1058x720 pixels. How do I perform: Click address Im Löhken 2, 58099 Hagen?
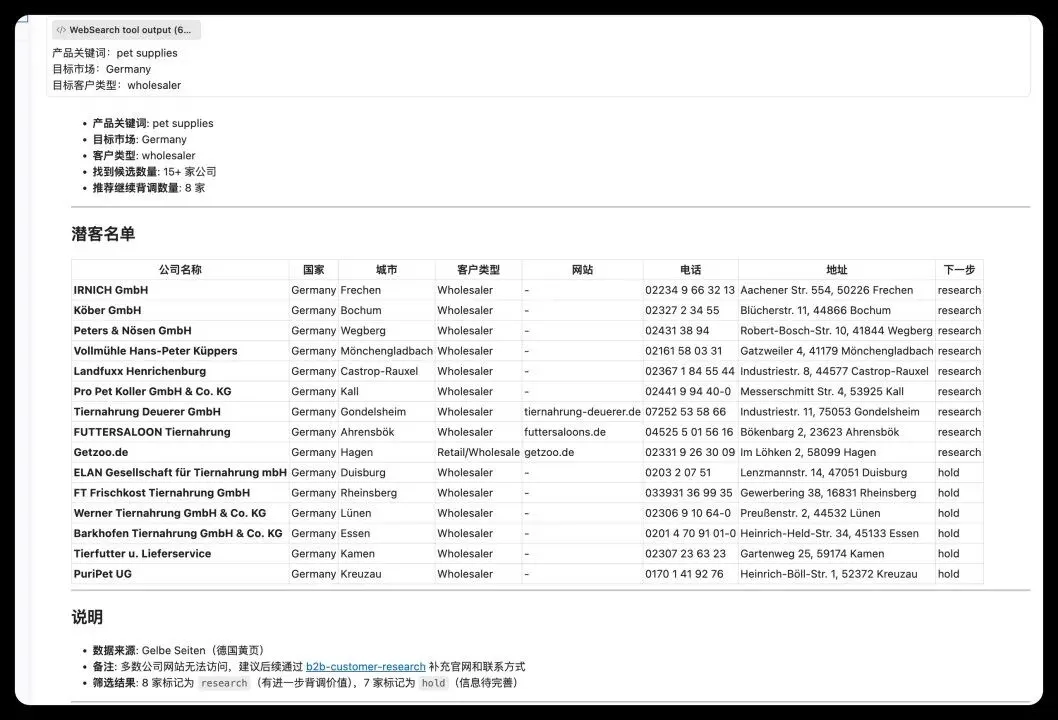808,452
